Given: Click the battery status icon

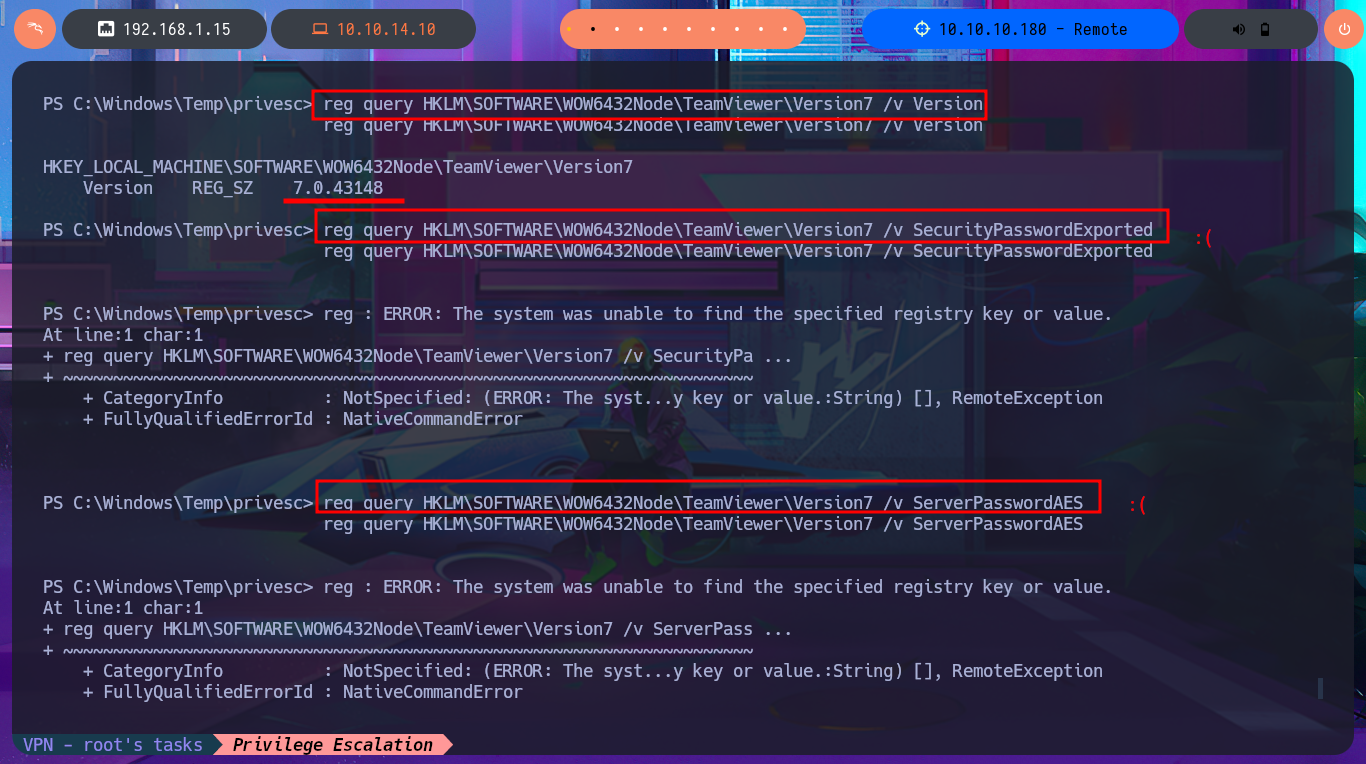Looking at the screenshot, I should coord(1264,30).
